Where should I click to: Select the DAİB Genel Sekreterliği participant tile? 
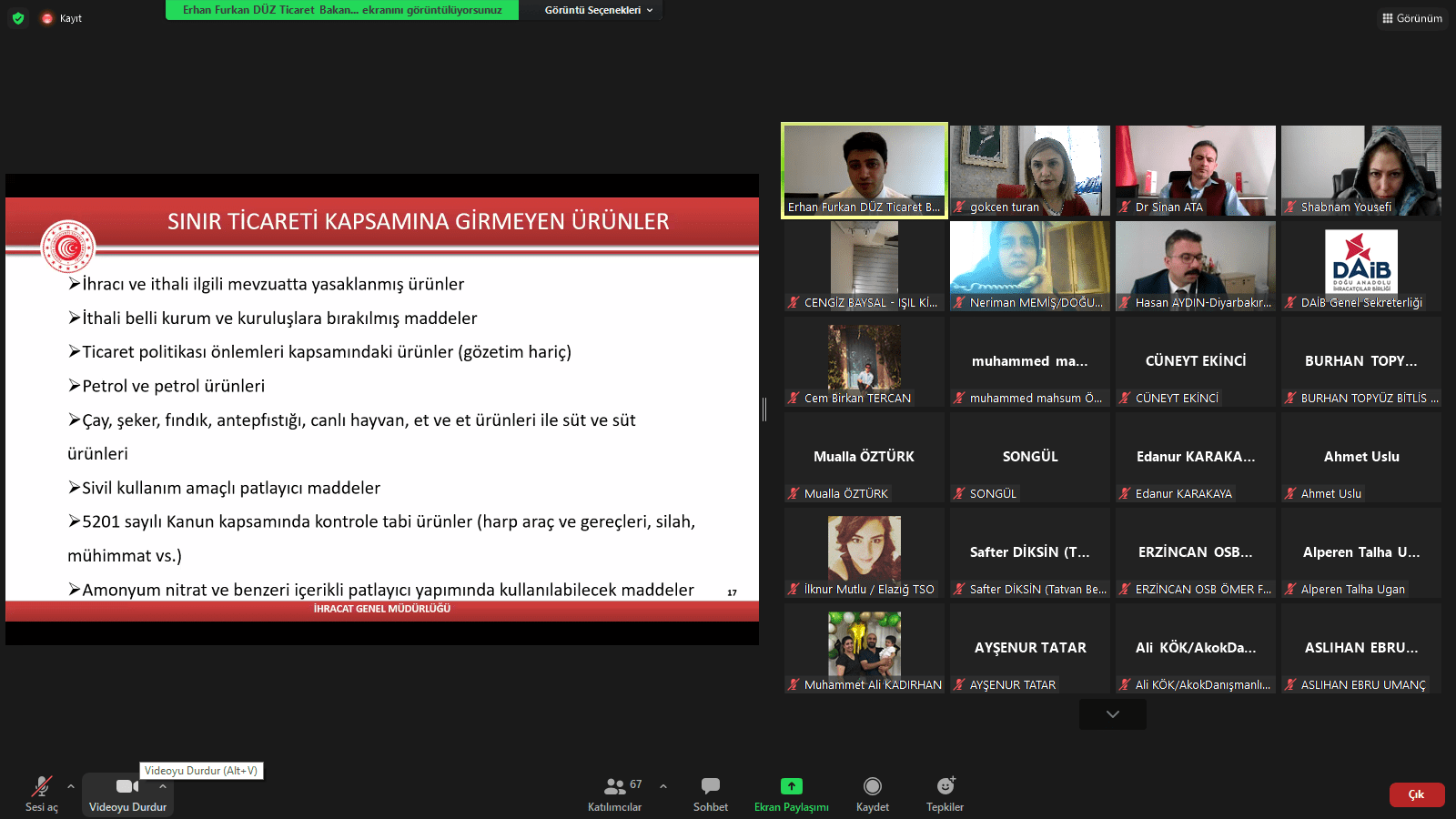[x=1360, y=266]
